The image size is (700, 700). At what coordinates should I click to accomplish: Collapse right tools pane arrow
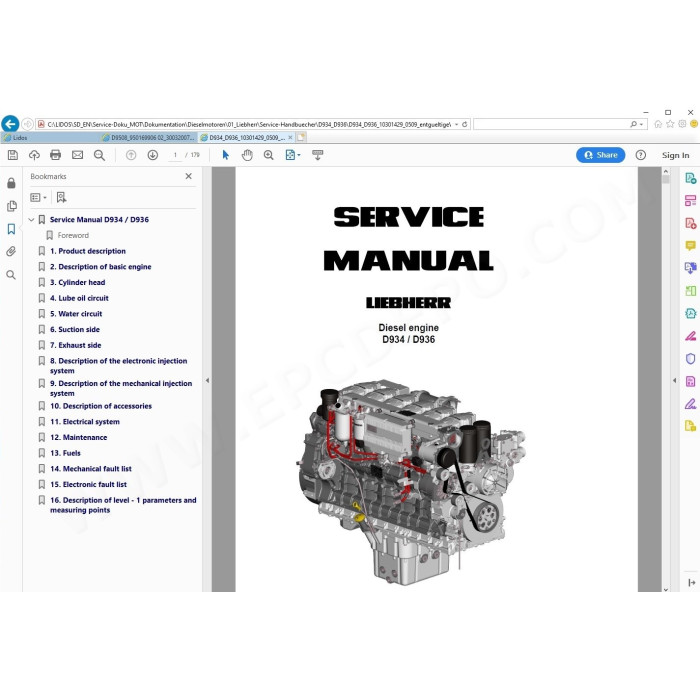click(674, 380)
